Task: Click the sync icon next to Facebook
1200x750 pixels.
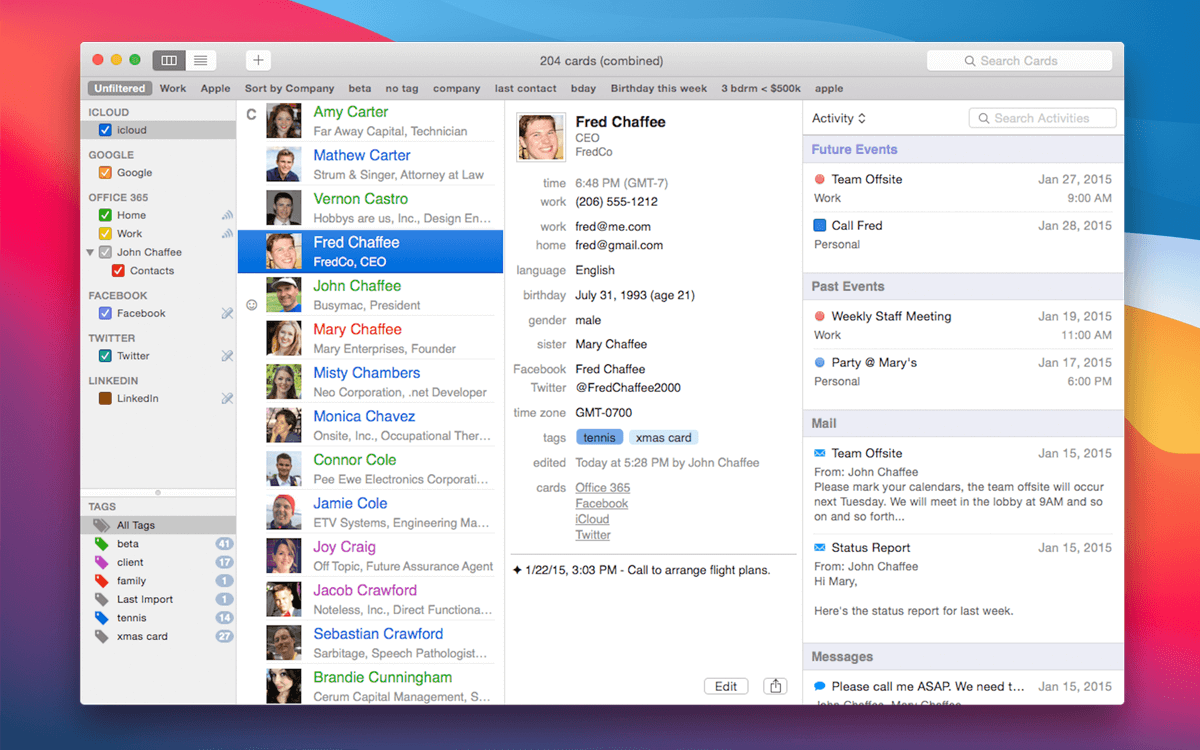Action: pos(227,314)
